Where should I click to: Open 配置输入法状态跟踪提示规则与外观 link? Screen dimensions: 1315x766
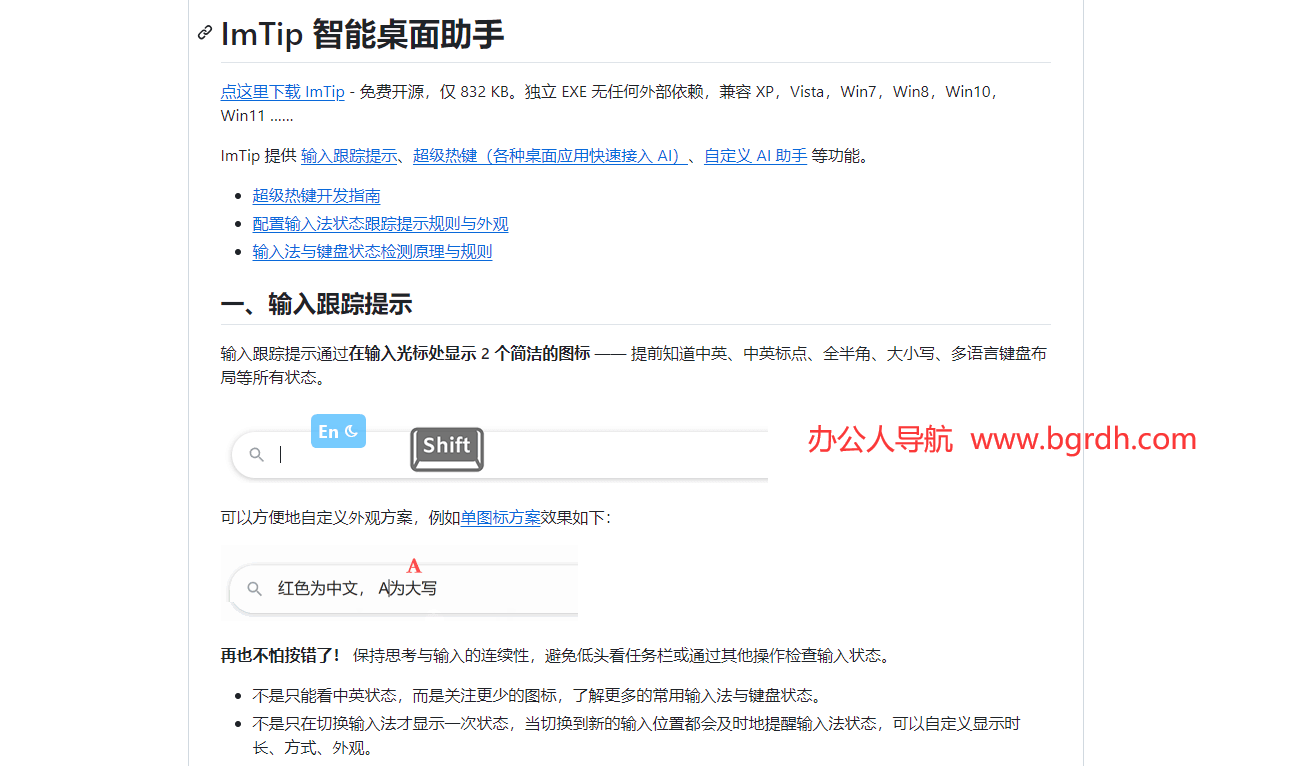point(380,224)
